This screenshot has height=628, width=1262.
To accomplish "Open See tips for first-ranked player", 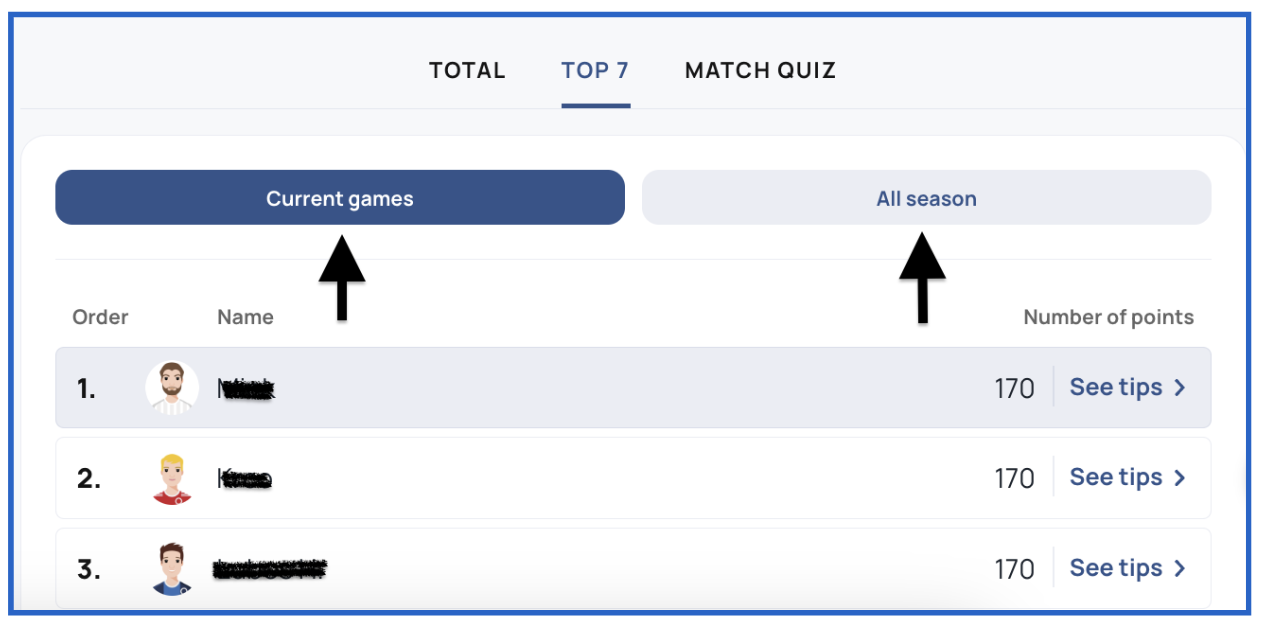I will [x=1127, y=387].
